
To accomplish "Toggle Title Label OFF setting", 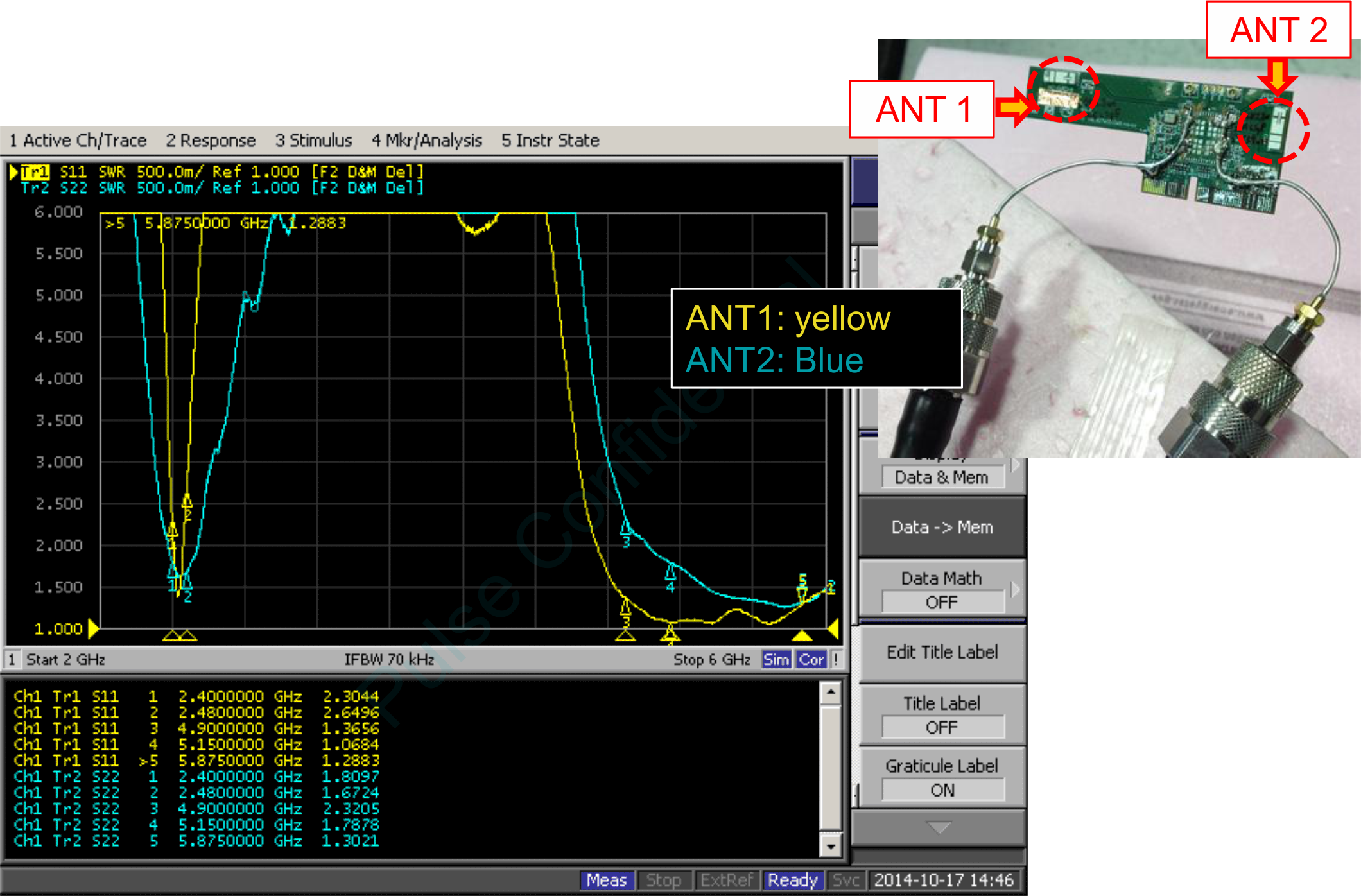I will 942,727.
